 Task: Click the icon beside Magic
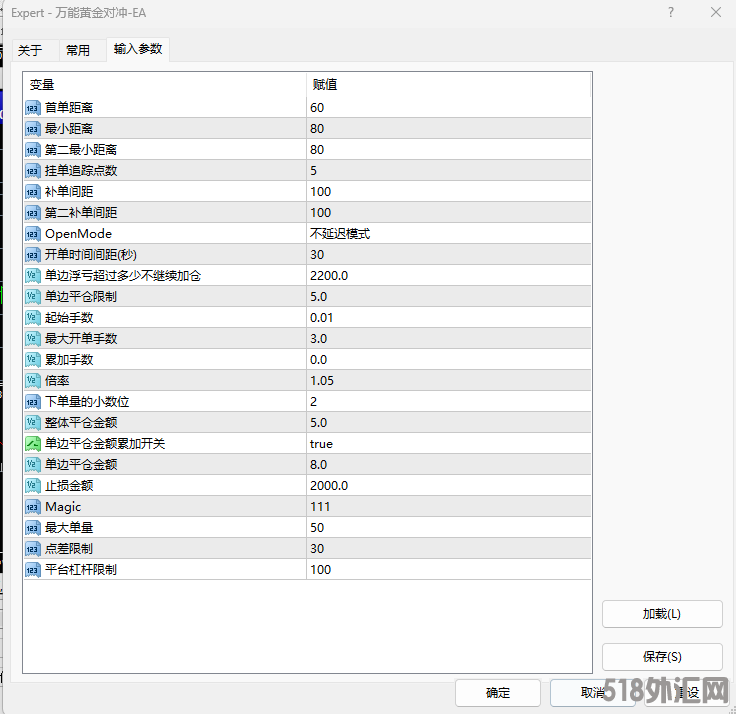pyautogui.click(x=33, y=507)
